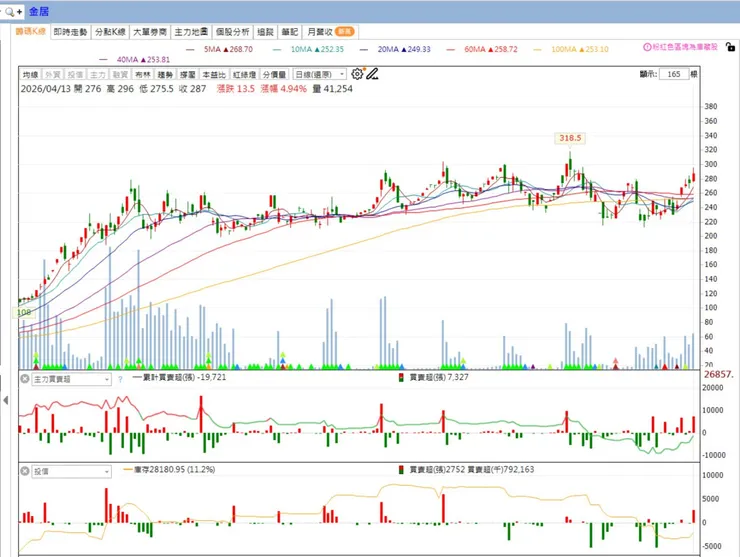The height and width of the screenshot is (557, 740).
Task: Open chart settings gear icon
Action: pos(357,74)
